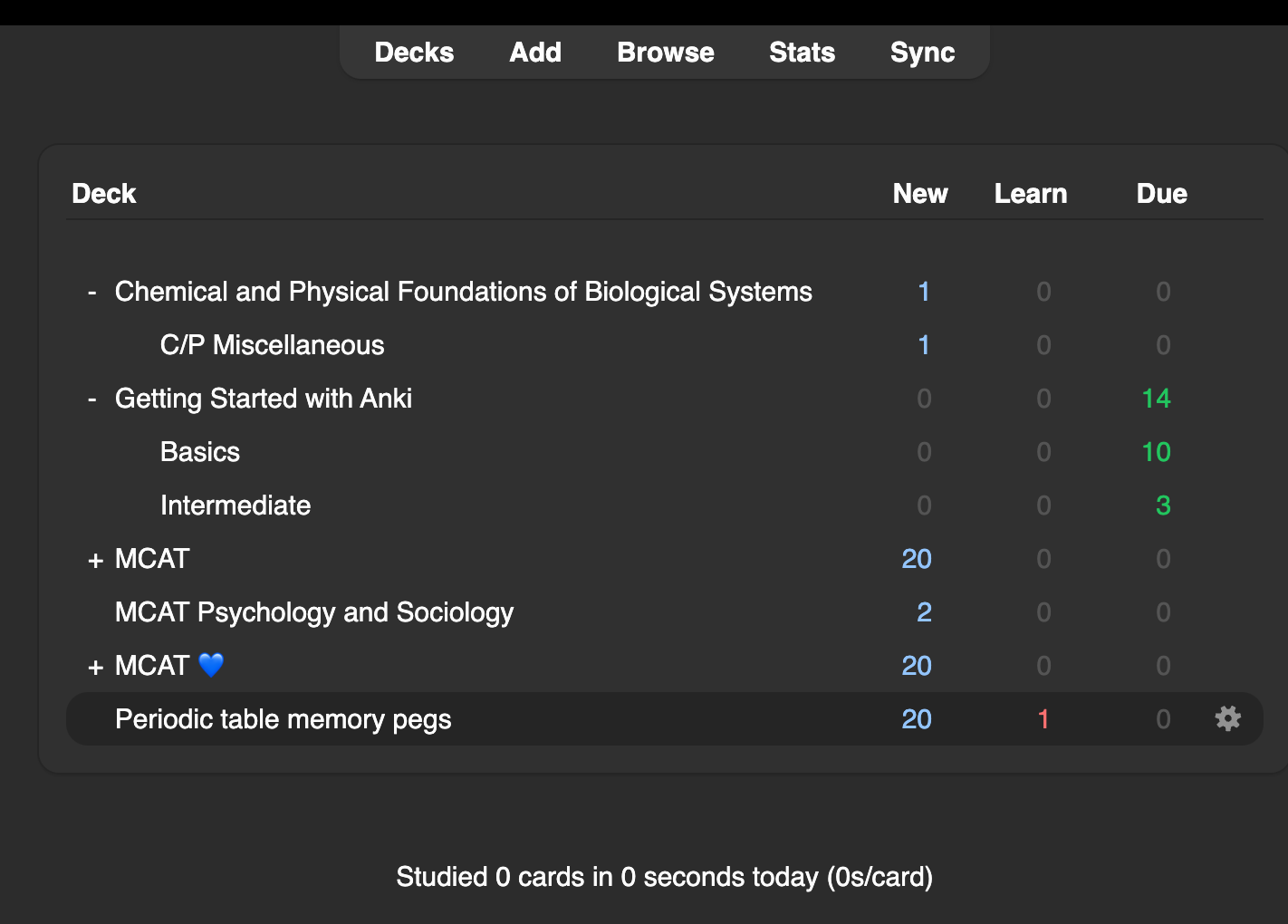1288x924 pixels.
Task: Collapse the Getting Started with Anki deck
Action: (x=92, y=399)
